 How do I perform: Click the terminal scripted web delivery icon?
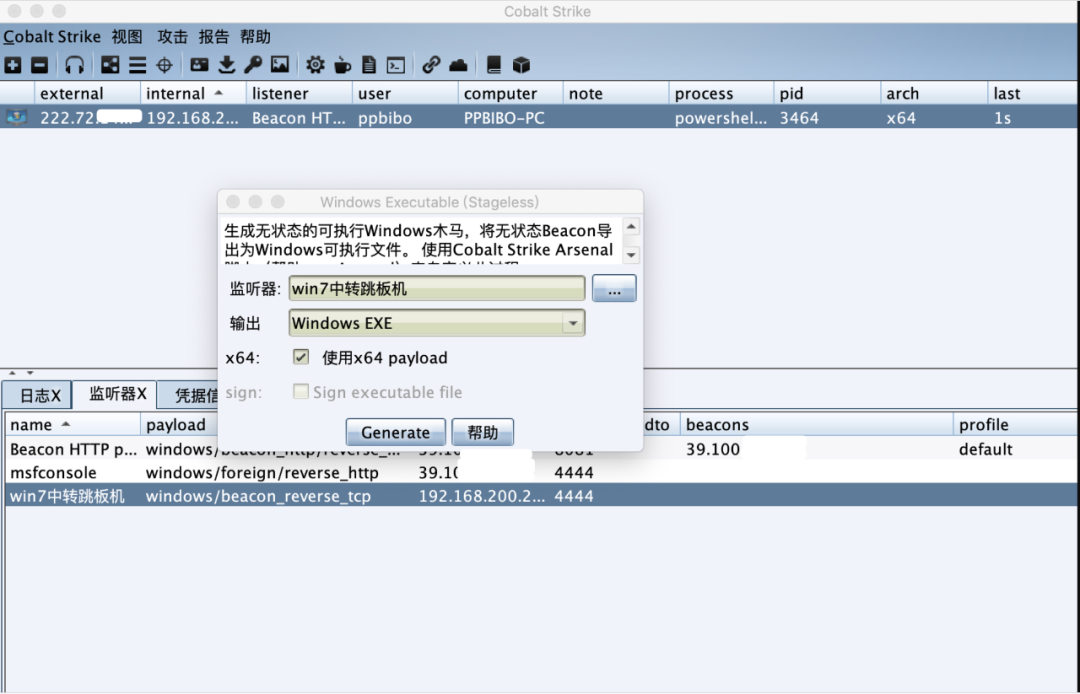(396, 65)
